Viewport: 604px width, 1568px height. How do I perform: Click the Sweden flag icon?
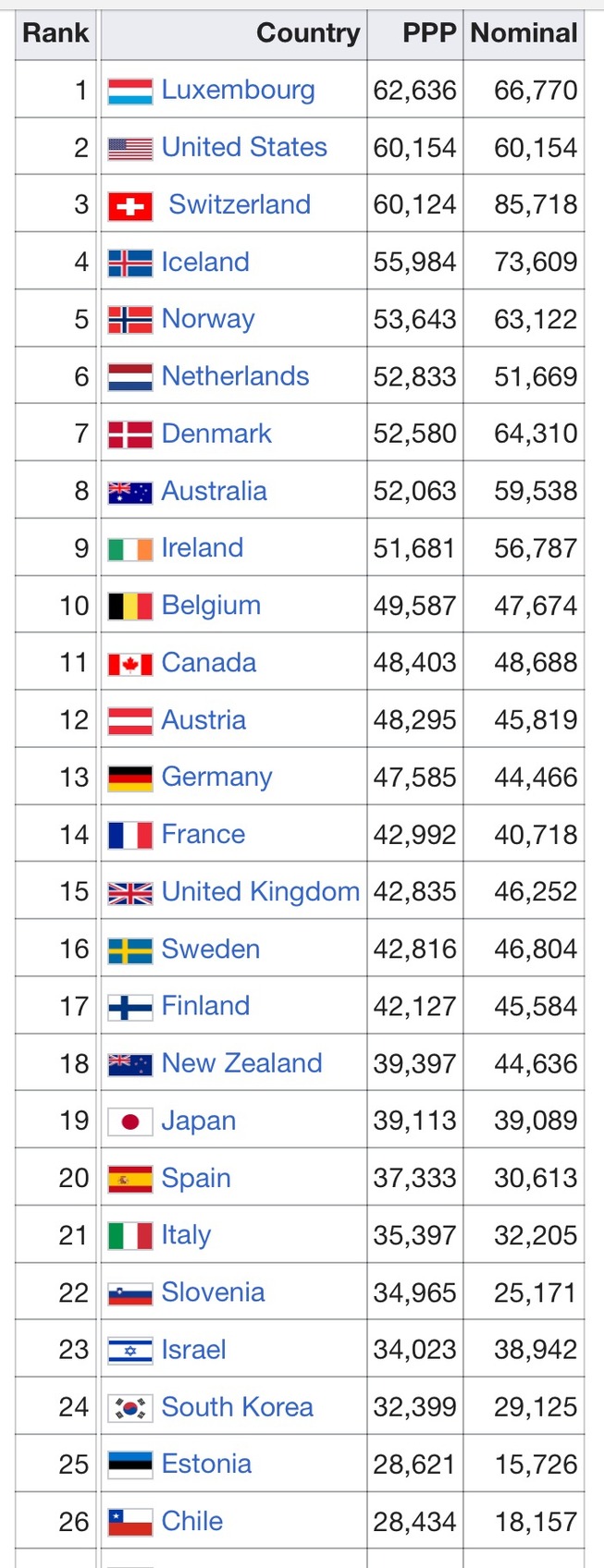129,949
